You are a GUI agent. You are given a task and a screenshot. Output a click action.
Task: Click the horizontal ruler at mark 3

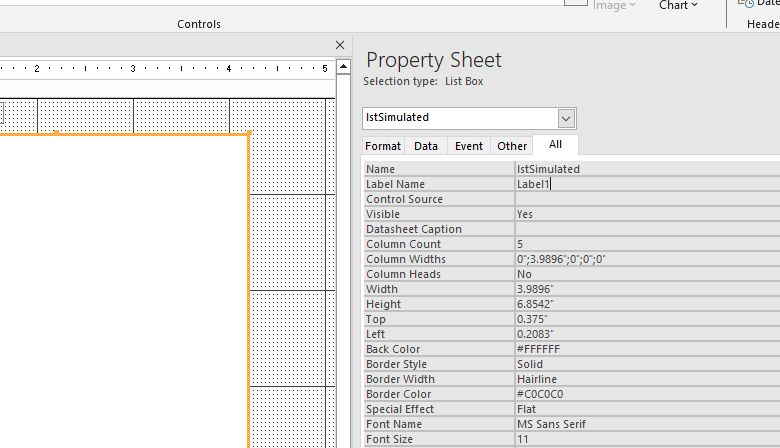(133, 69)
